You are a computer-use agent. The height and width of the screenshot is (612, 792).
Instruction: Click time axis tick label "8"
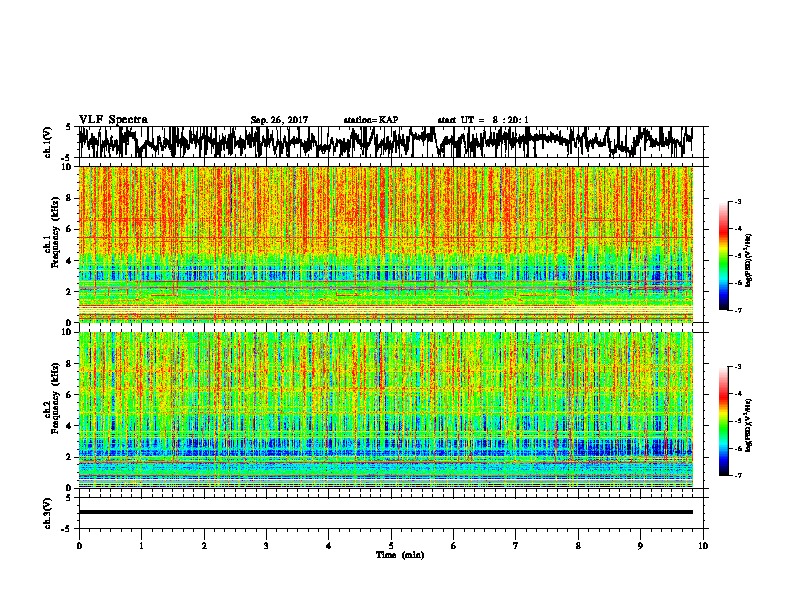(x=578, y=545)
